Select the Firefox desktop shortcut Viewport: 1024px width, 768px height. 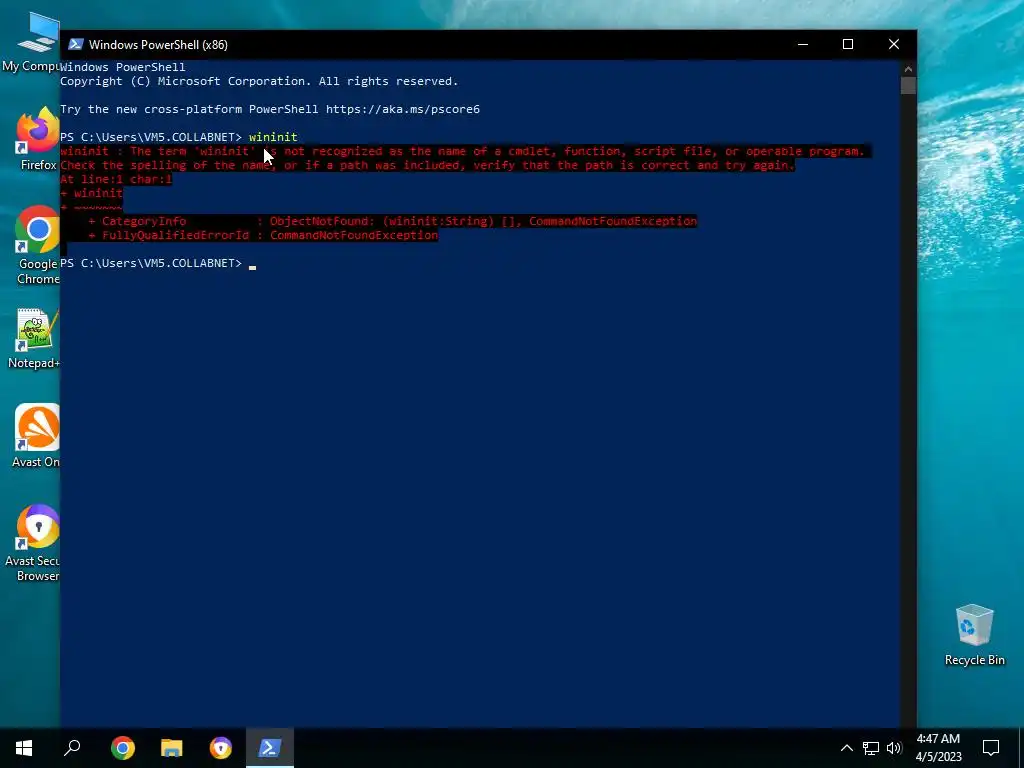(36, 141)
